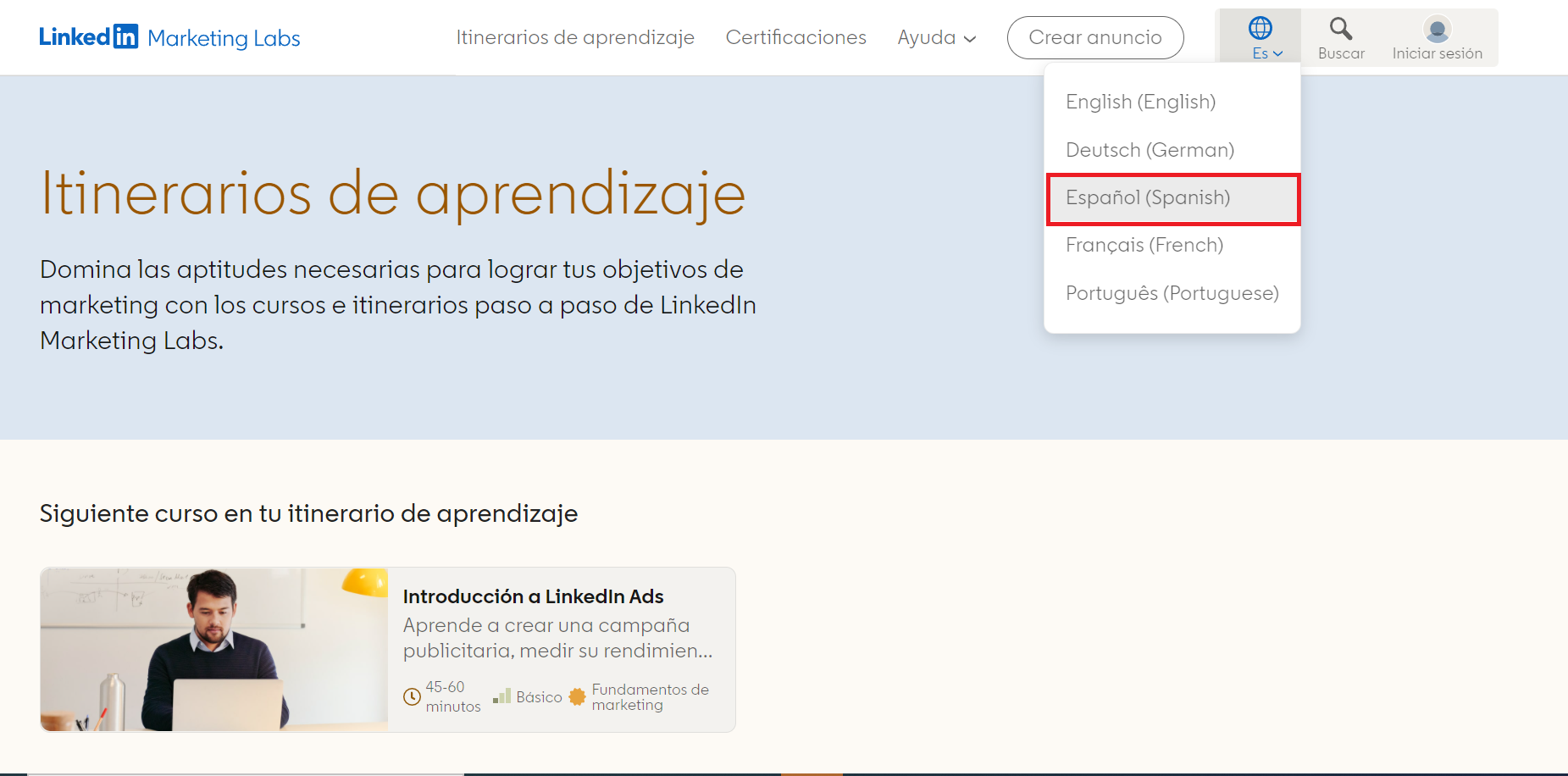Click Marketing Labs title link
Image resolution: width=1568 pixels, height=776 pixels.
(224, 38)
